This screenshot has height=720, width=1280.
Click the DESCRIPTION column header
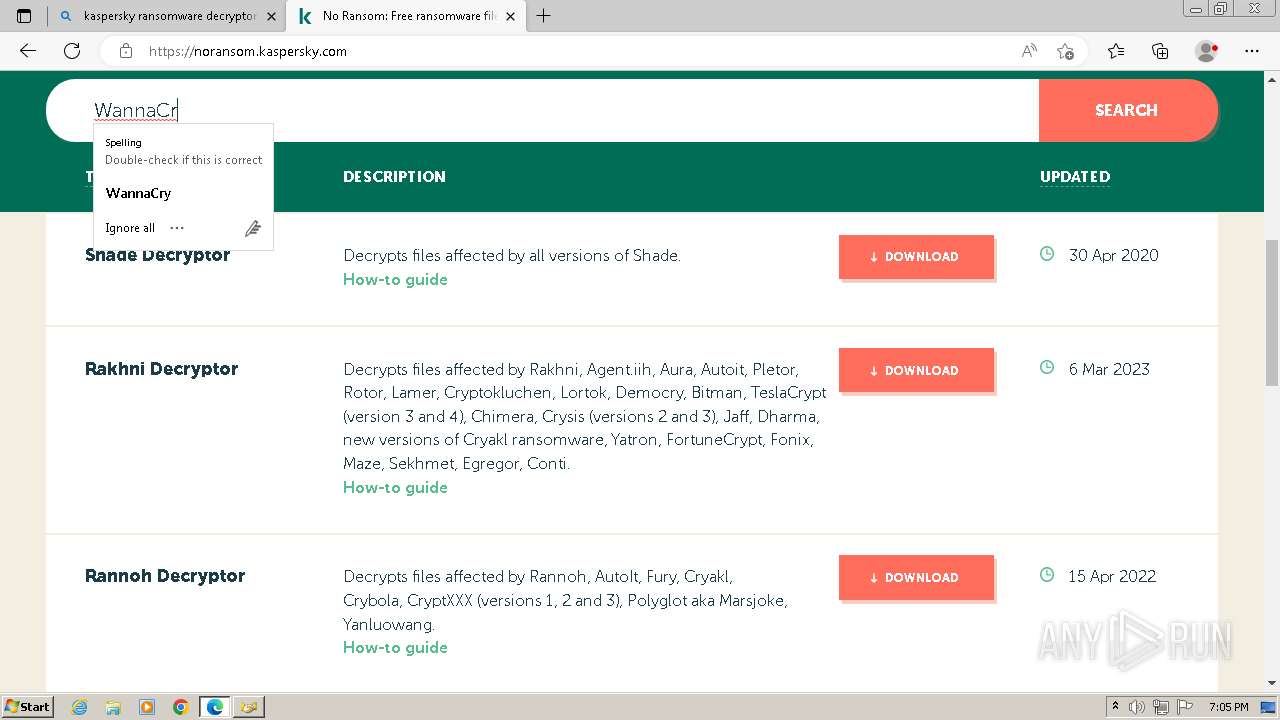tap(394, 176)
